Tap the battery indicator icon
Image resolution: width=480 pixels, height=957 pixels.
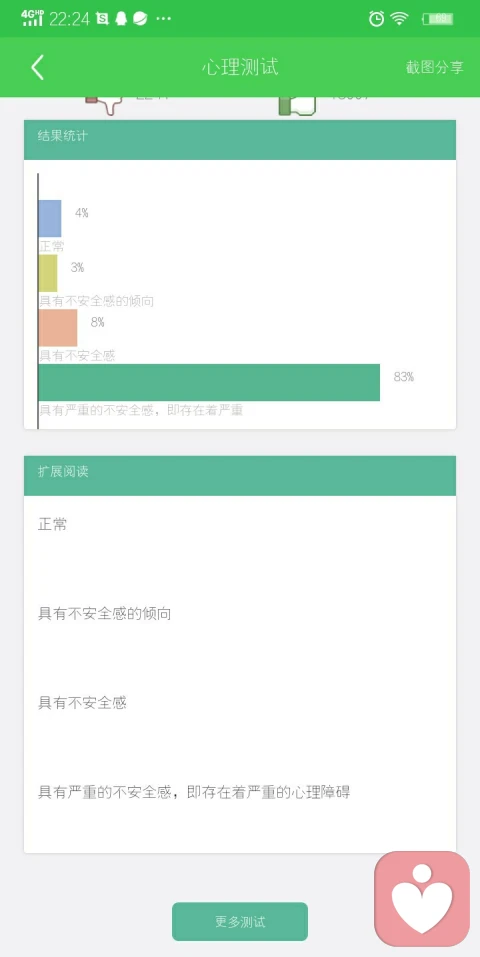(438, 19)
